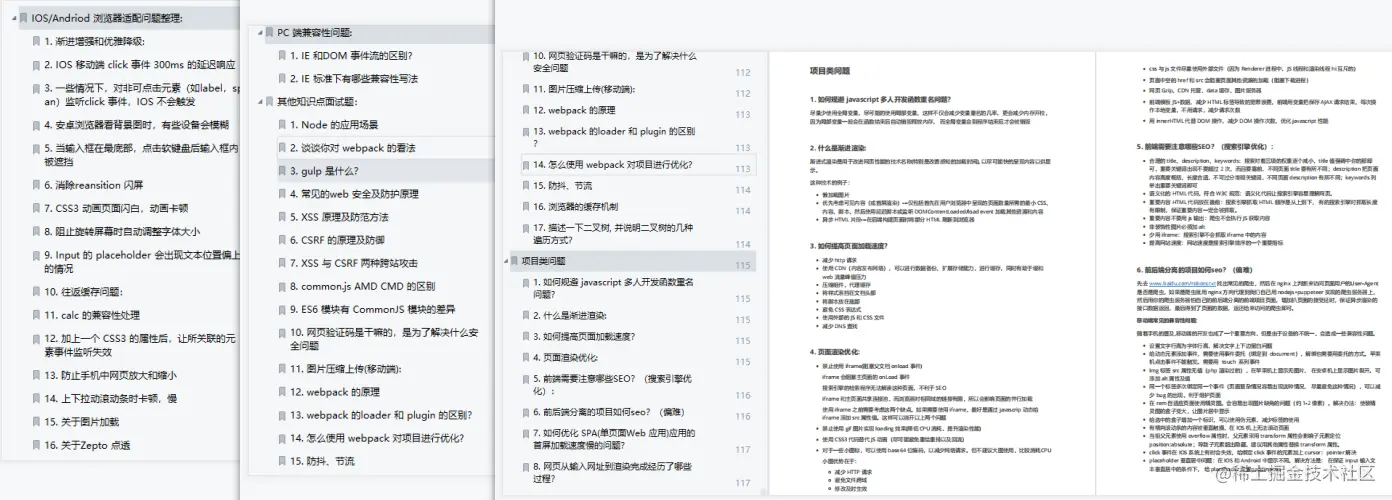1392x500 pixels.
Task: Click bookmark icon of 1. IE 和DOM 事件流的区别
Action: (282, 56)
